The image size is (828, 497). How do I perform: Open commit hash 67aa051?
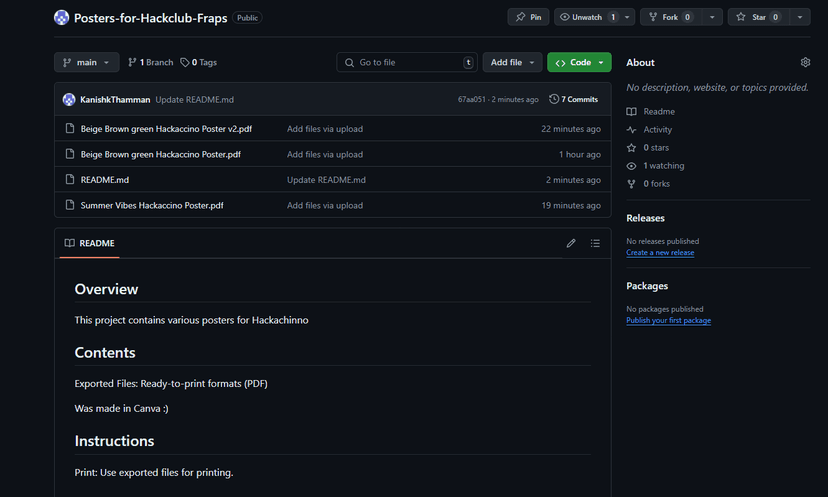(472, 99)
